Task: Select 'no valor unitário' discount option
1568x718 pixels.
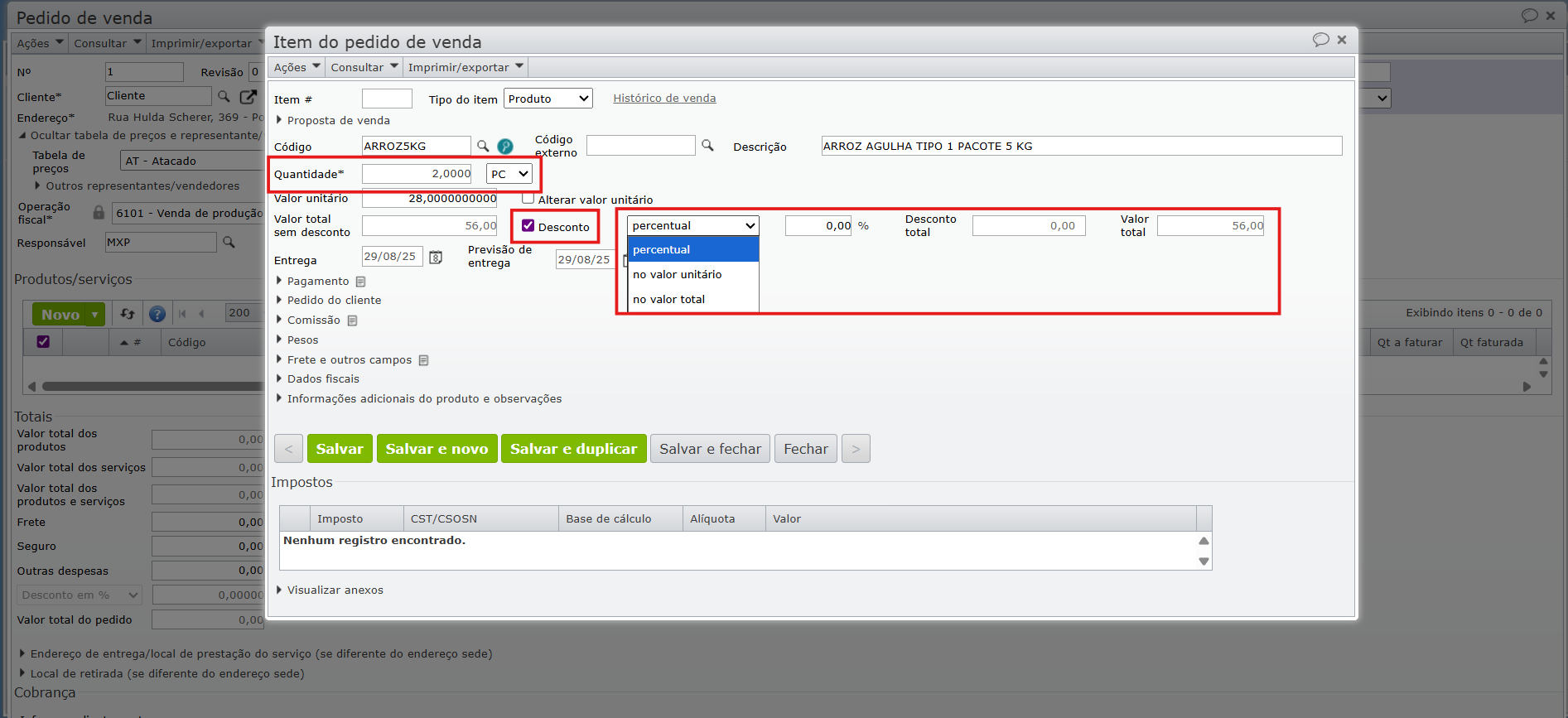Action: point(693,274)
